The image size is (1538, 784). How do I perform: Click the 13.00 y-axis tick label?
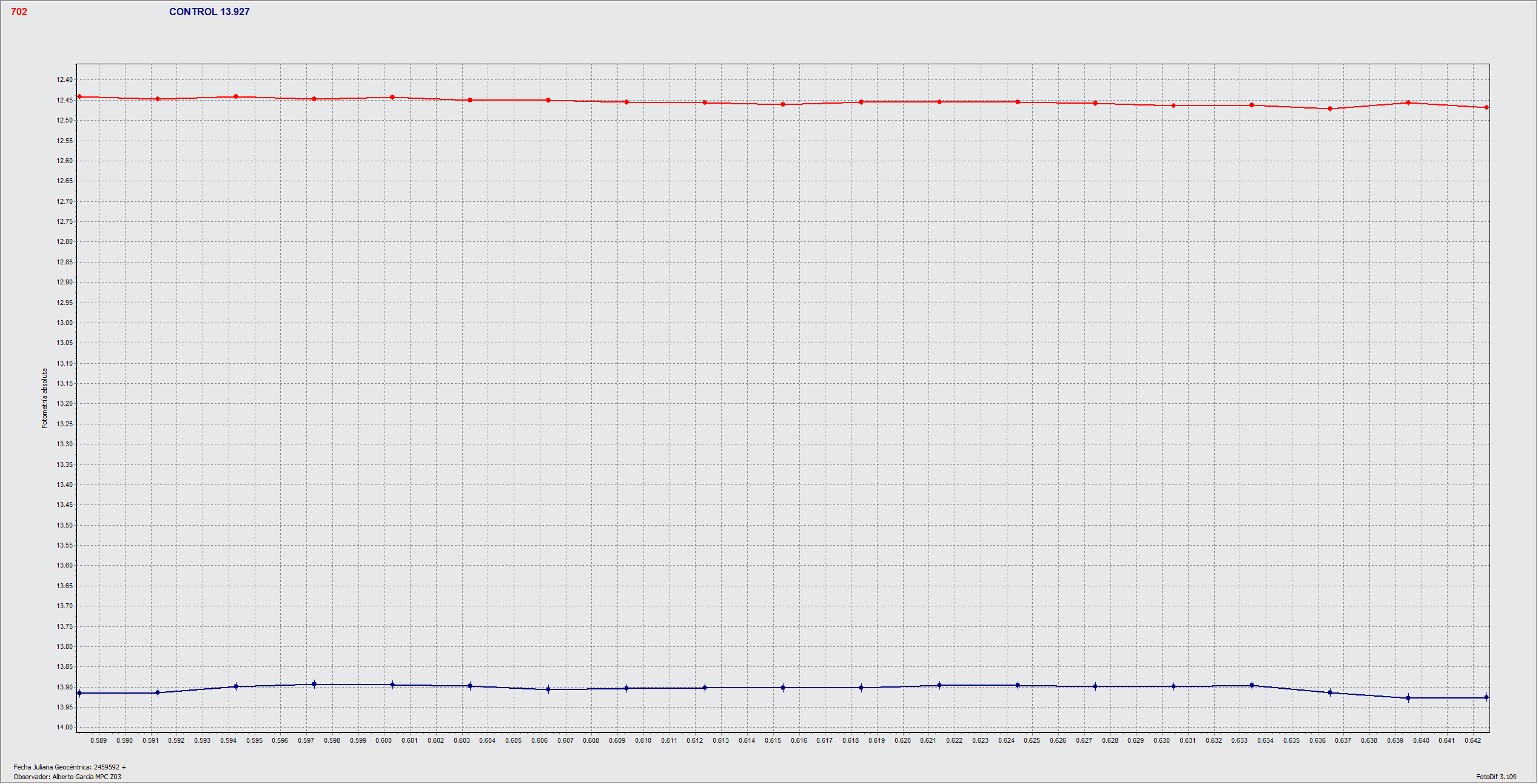64,323
